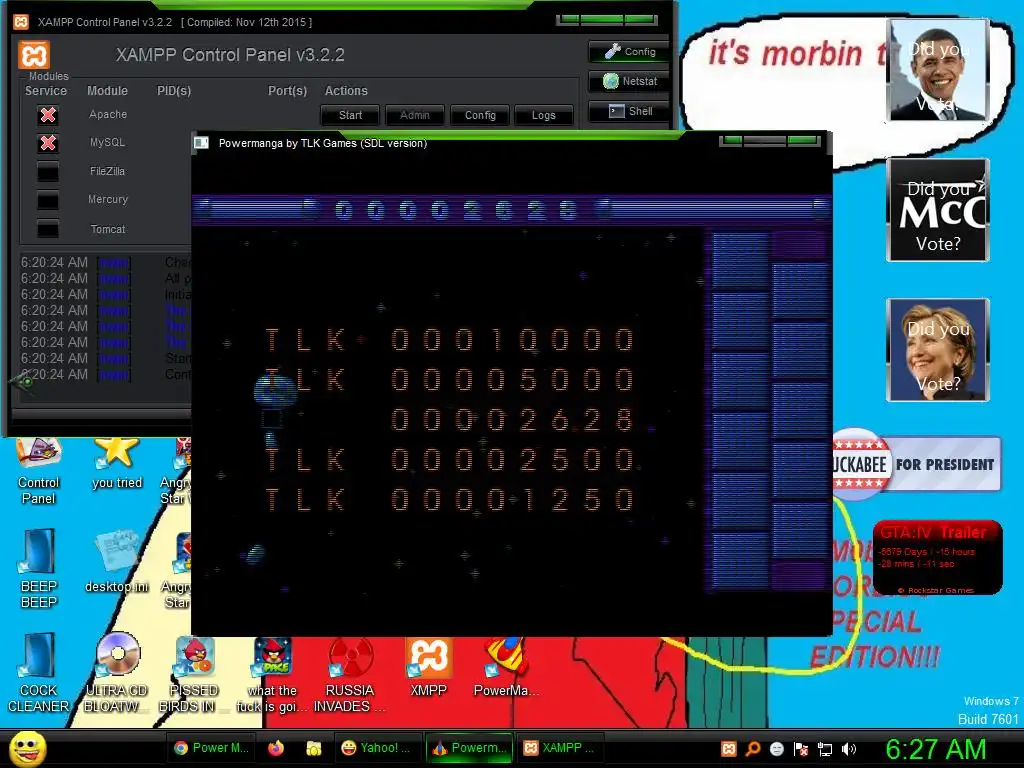Click the 'TLK 00005000' high score row

(450, 379)
